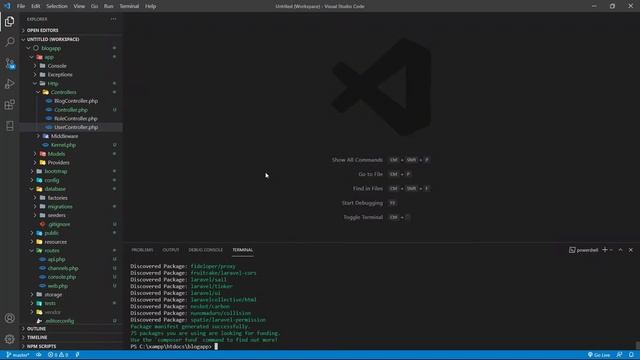640x360 pixels.
Task: Switch to the Debug Console tab
Action: [x=205, y=250]
